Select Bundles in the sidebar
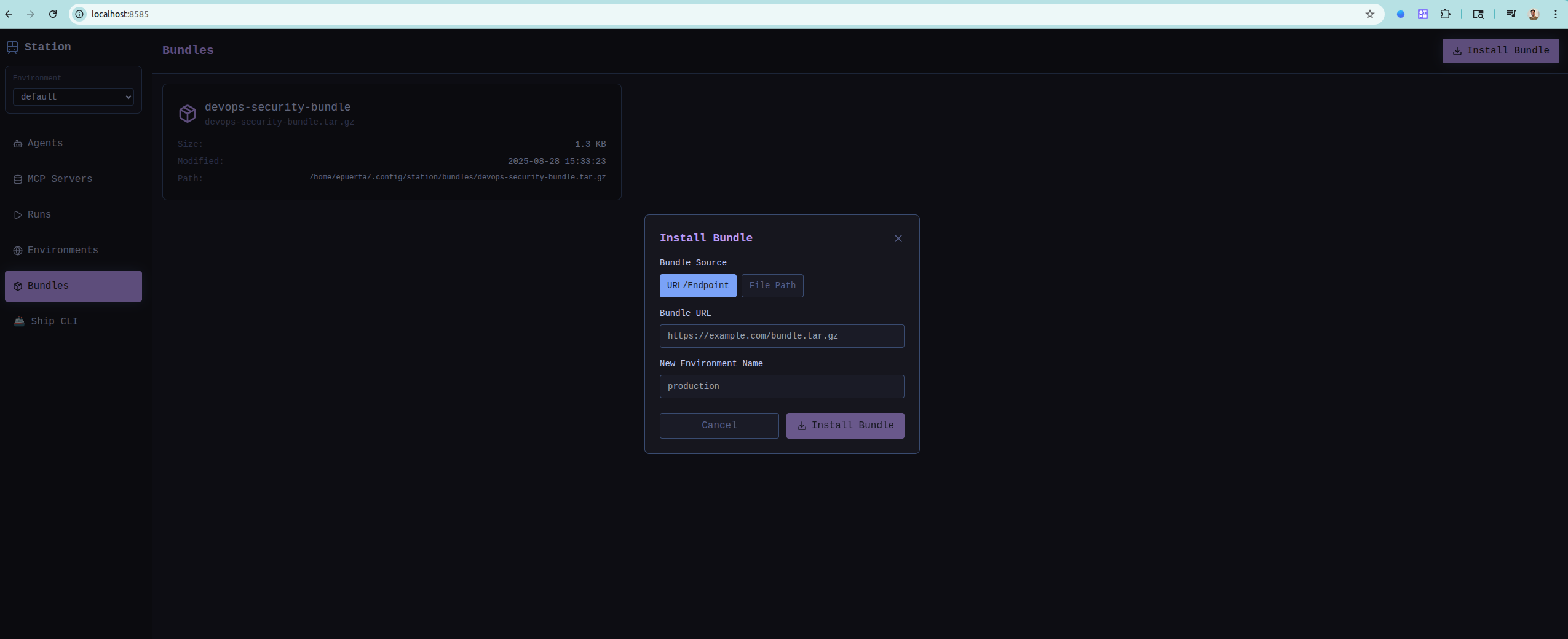1568x639 pixels. [x=73, y=286]
